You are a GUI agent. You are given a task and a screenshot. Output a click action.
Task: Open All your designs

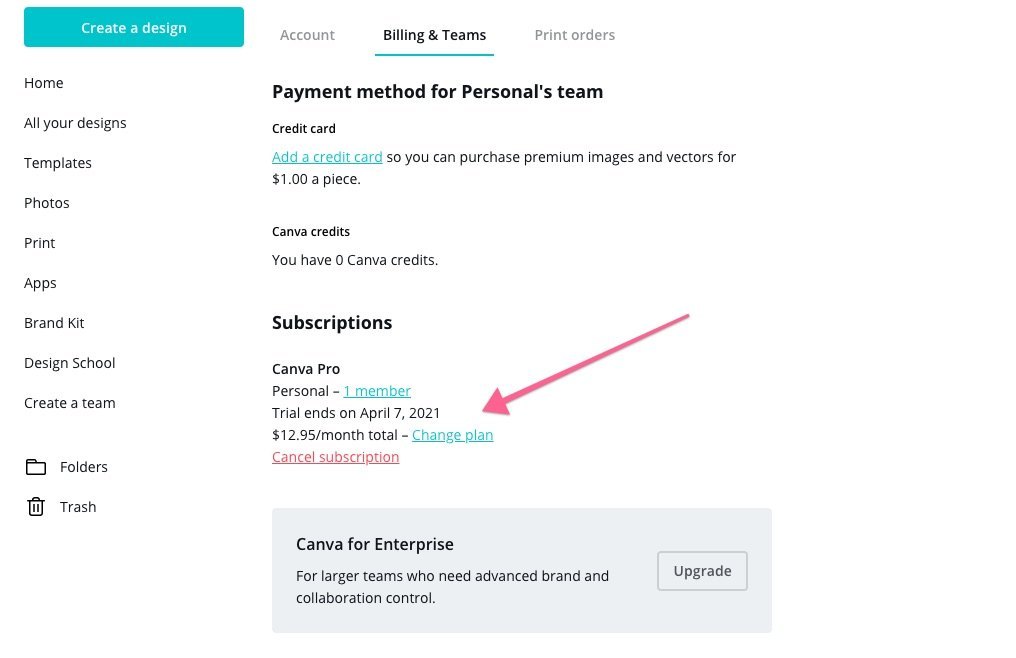(75, 123)
